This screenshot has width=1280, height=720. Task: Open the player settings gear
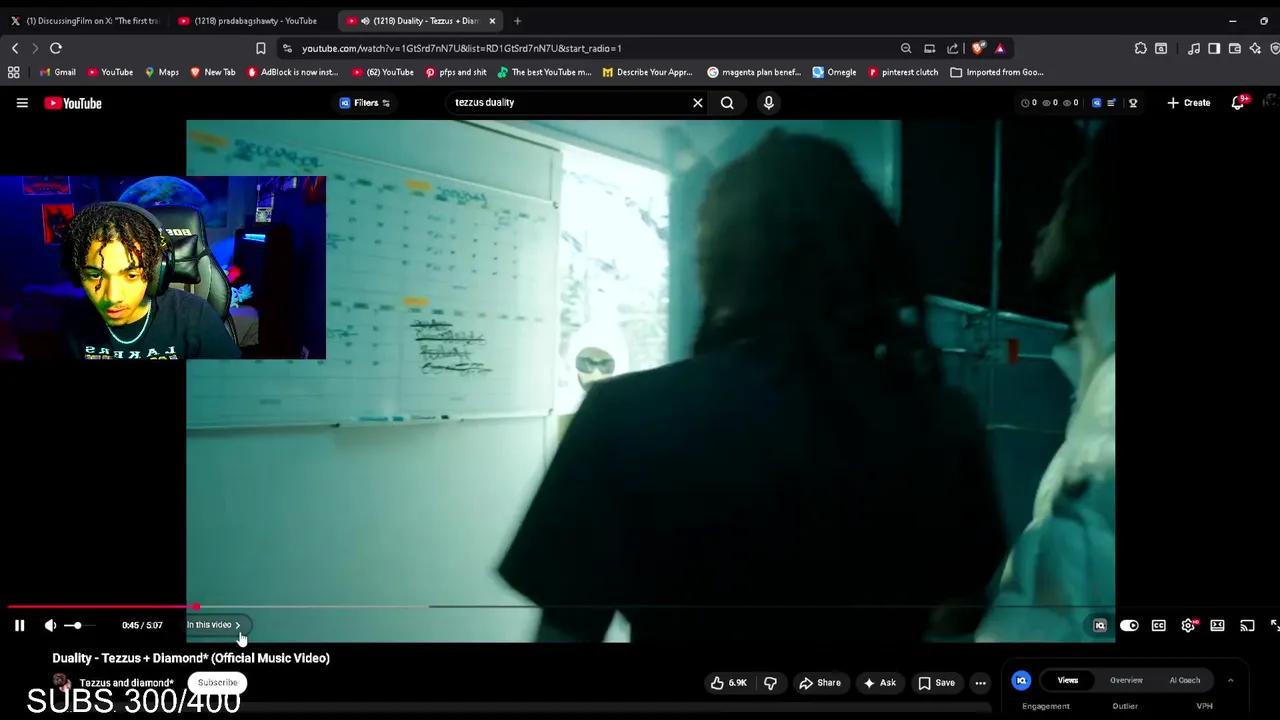[x=1188, y=626]
